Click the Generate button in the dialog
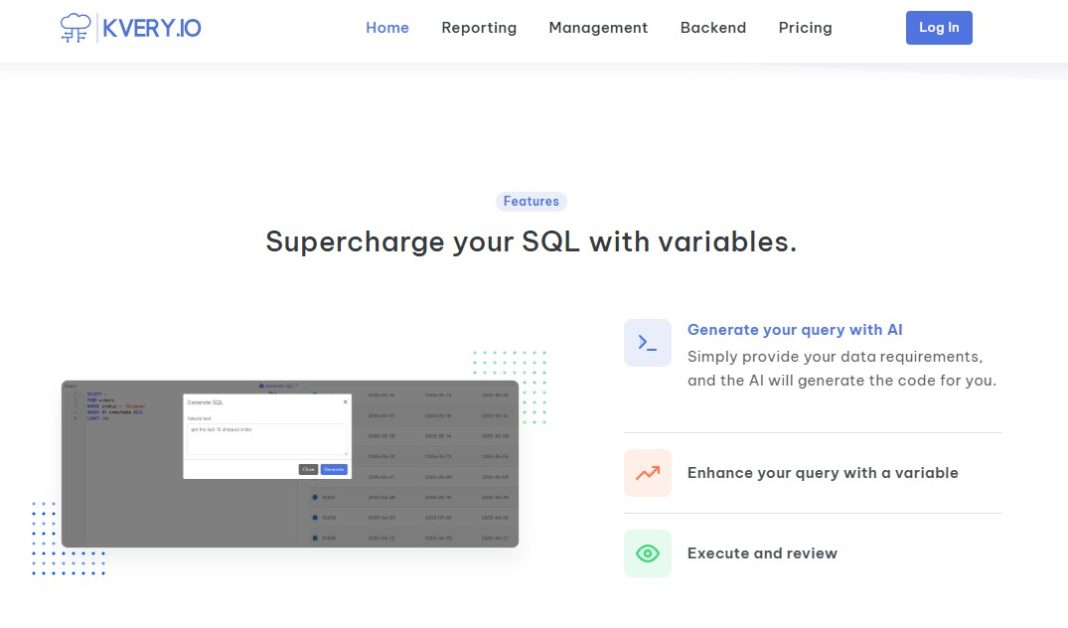 point(334,469)
